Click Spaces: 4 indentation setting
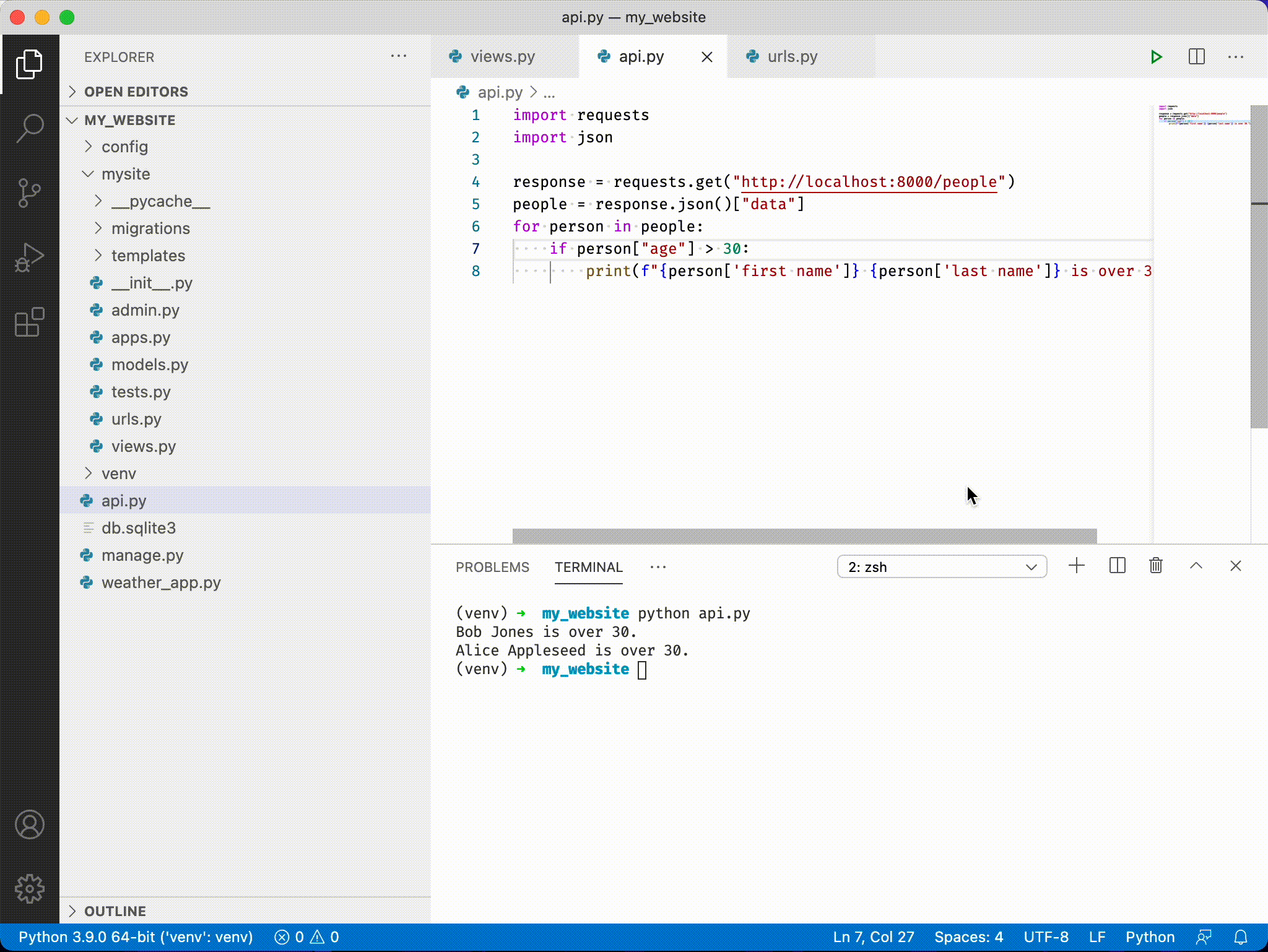1268x952 pixels. pyautogui.click(x=968, y=937)
